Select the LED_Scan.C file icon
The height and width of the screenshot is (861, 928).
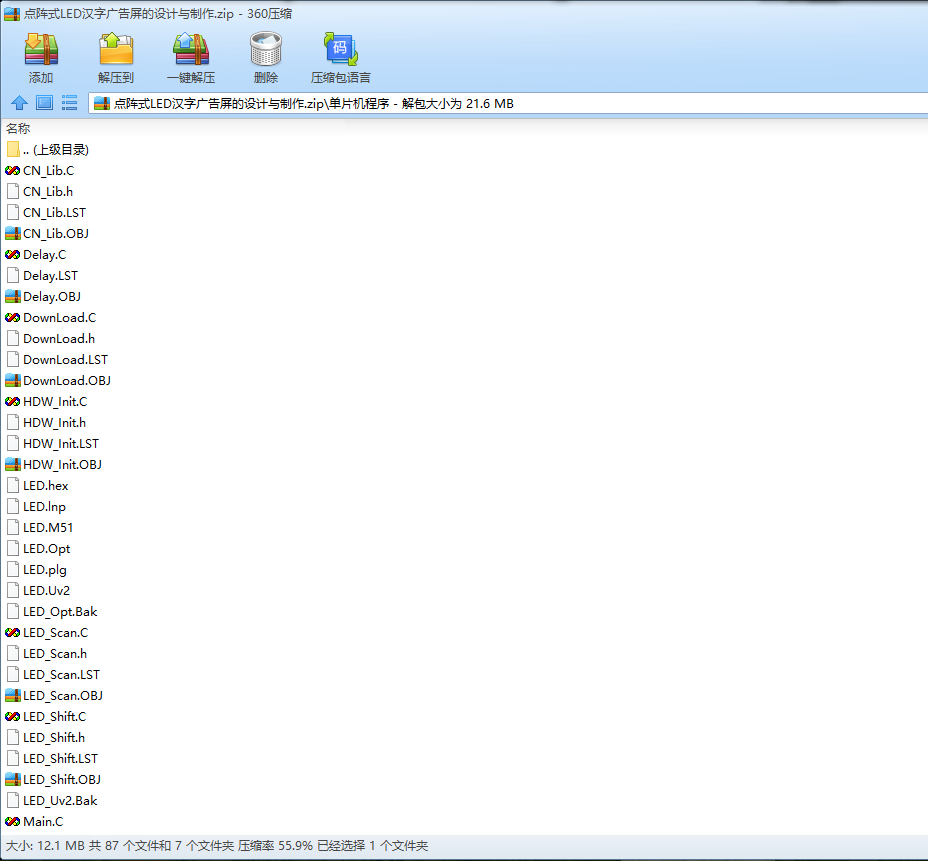click(x=12, y=633)
